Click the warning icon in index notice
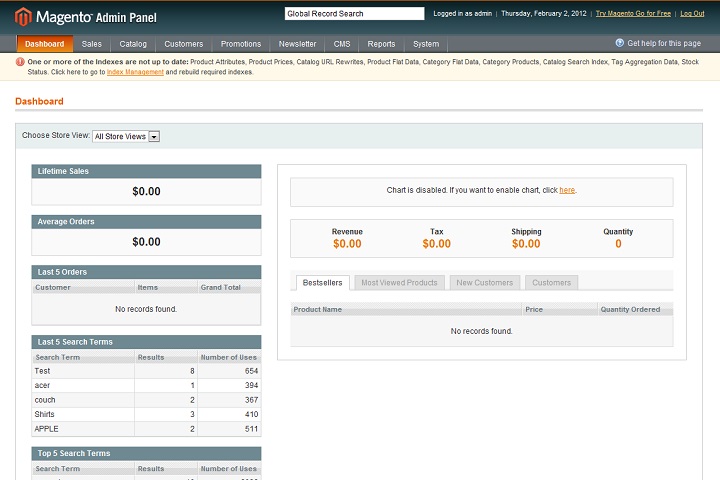720x480 pixels. (21, 62)
